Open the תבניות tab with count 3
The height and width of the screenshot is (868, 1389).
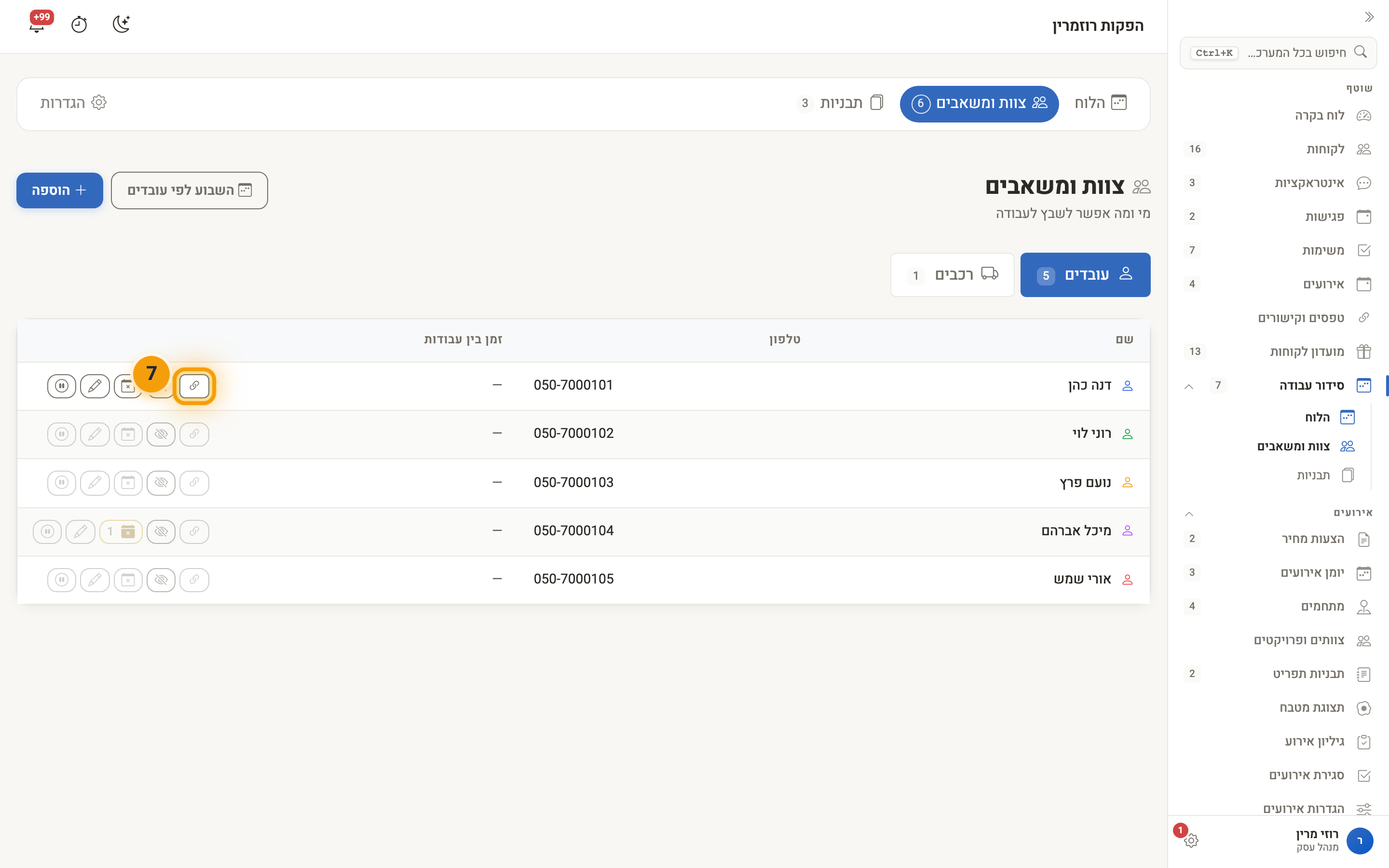tap(841, 103)
